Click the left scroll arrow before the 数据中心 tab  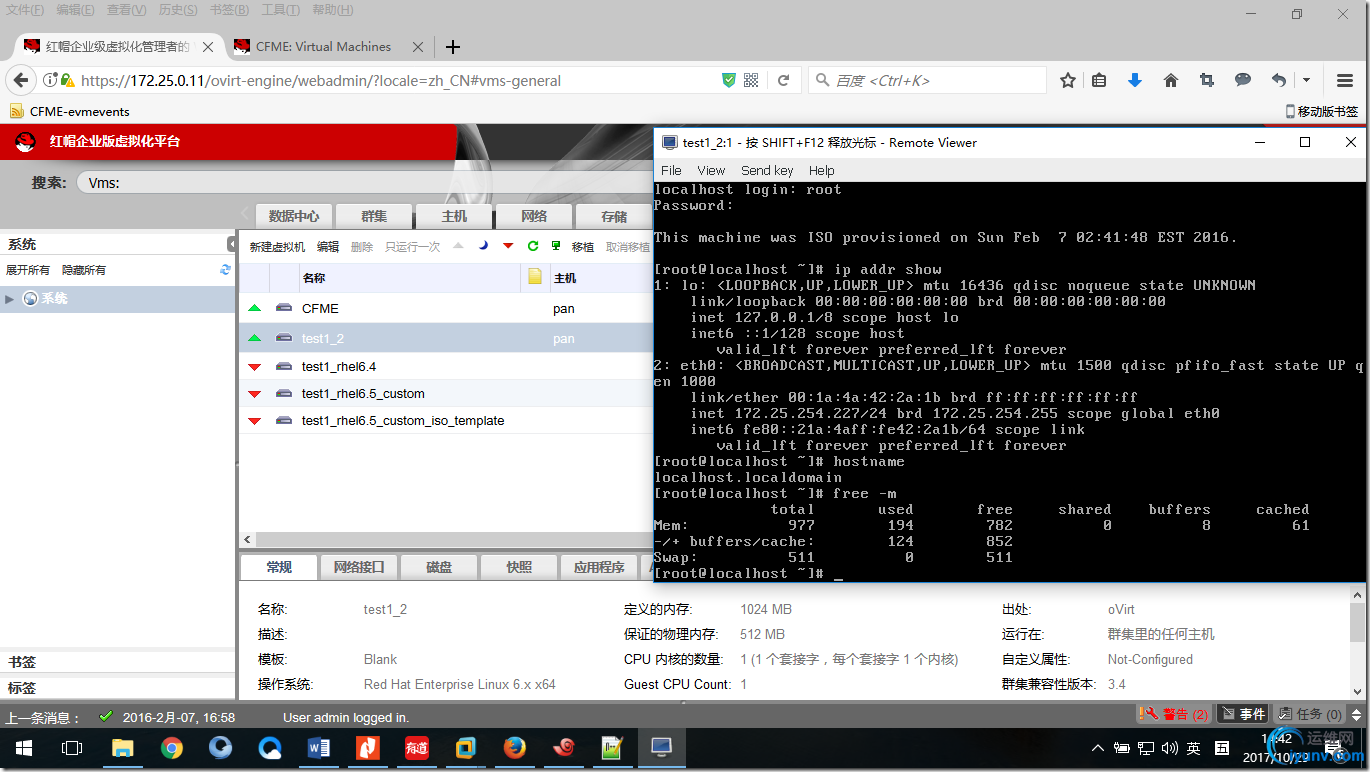click(245, 215)
